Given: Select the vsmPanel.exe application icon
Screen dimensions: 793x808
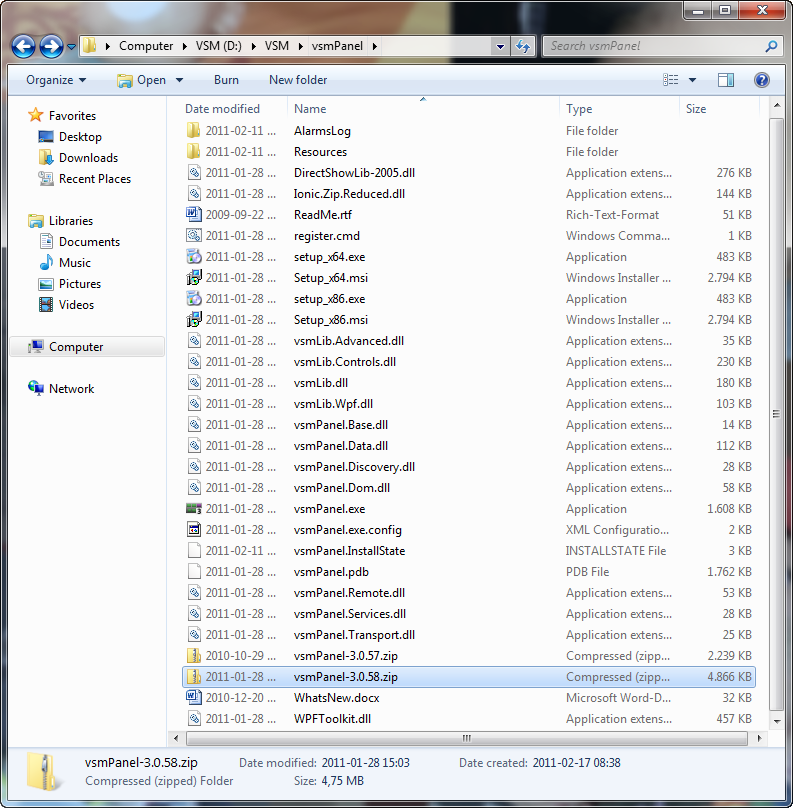Looking at the screenshot, I should coord(194,509).
